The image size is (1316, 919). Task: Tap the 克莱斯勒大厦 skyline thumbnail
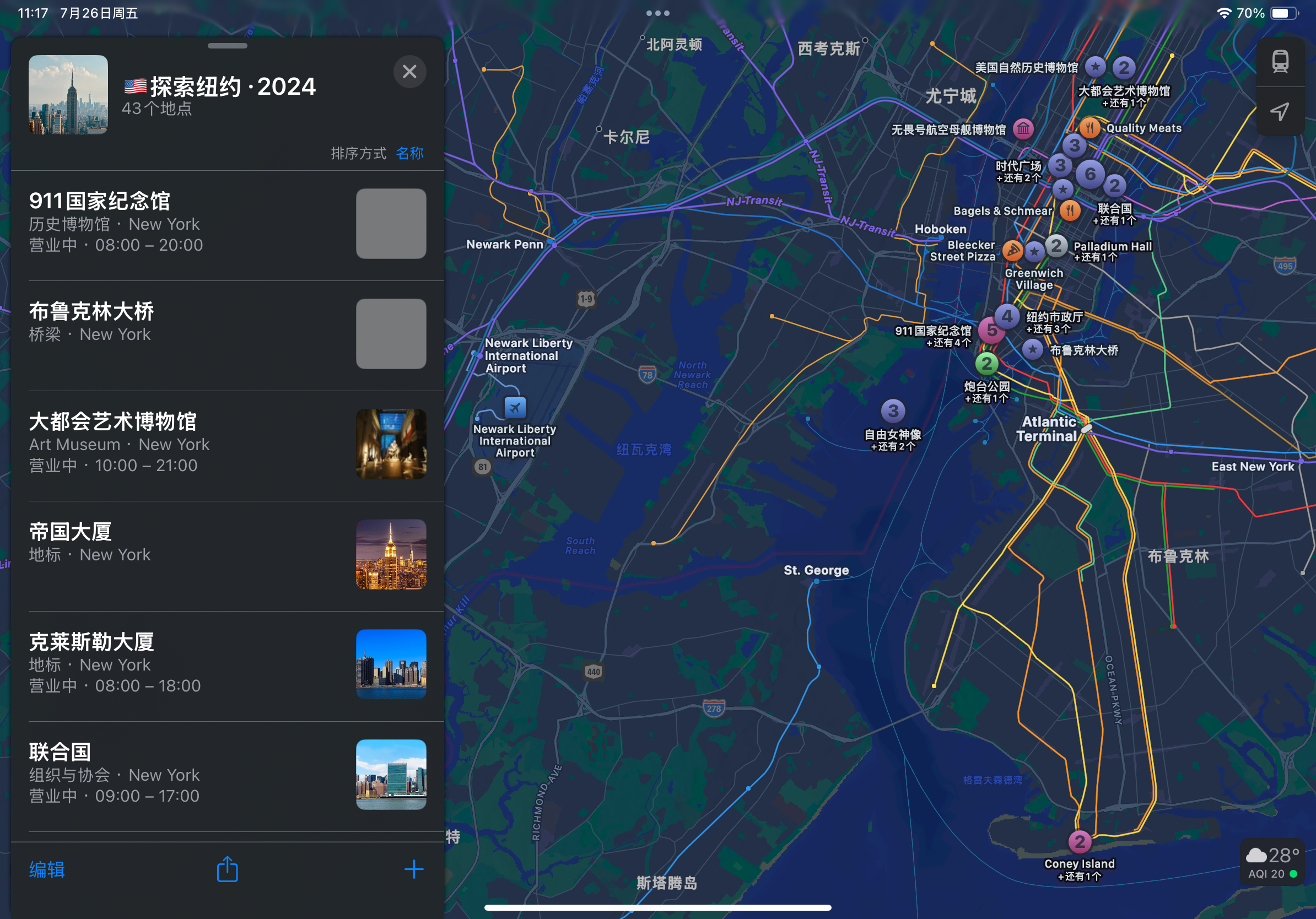pos(391,664)
